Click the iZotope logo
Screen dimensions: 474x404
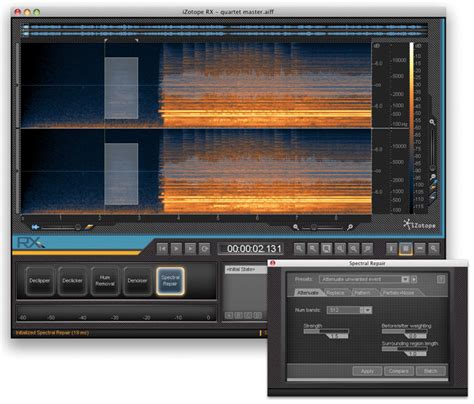pyautogui.click(x=419, y=225)
